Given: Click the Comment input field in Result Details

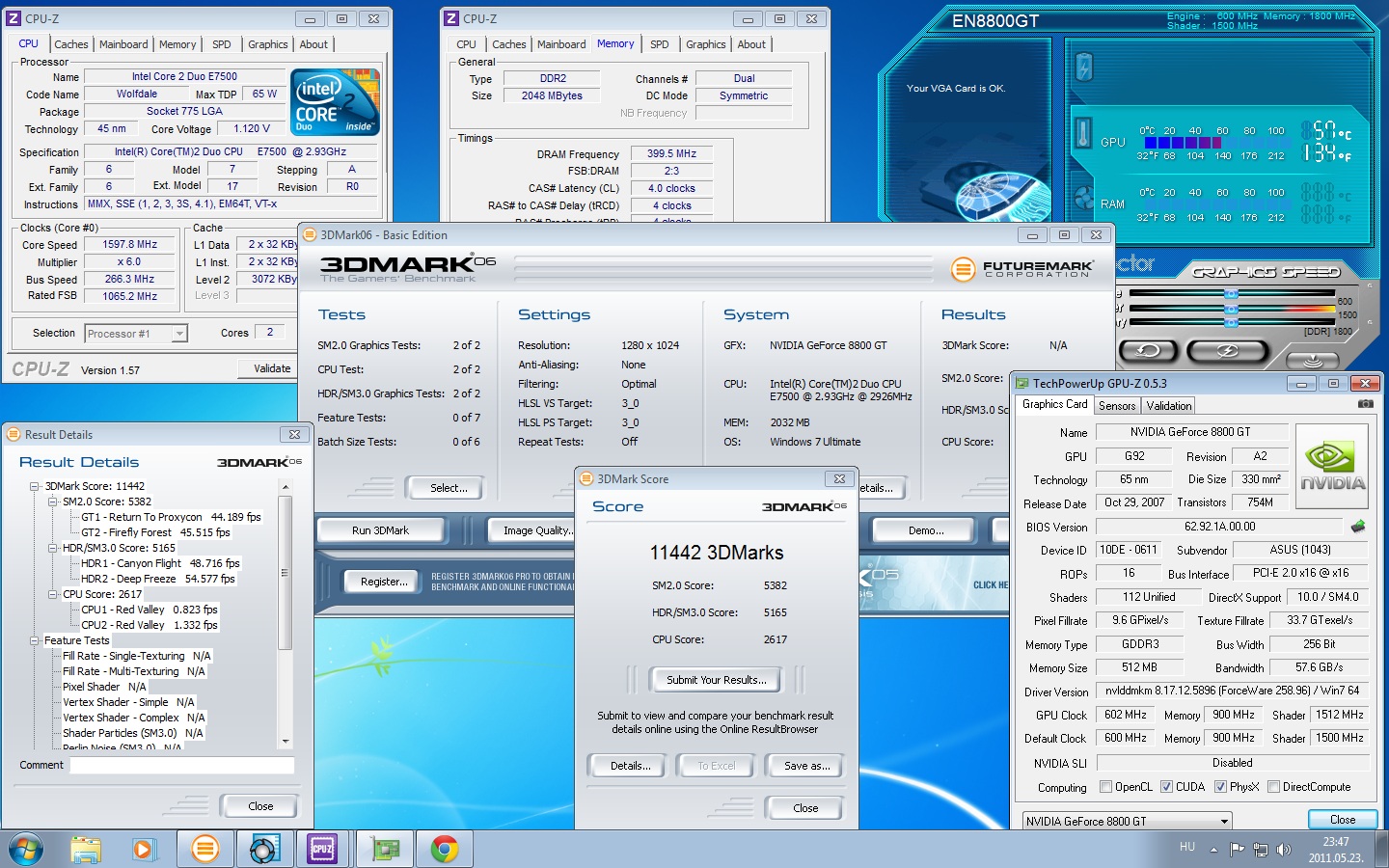Looking at the screenshot, I should coord(182,765).
